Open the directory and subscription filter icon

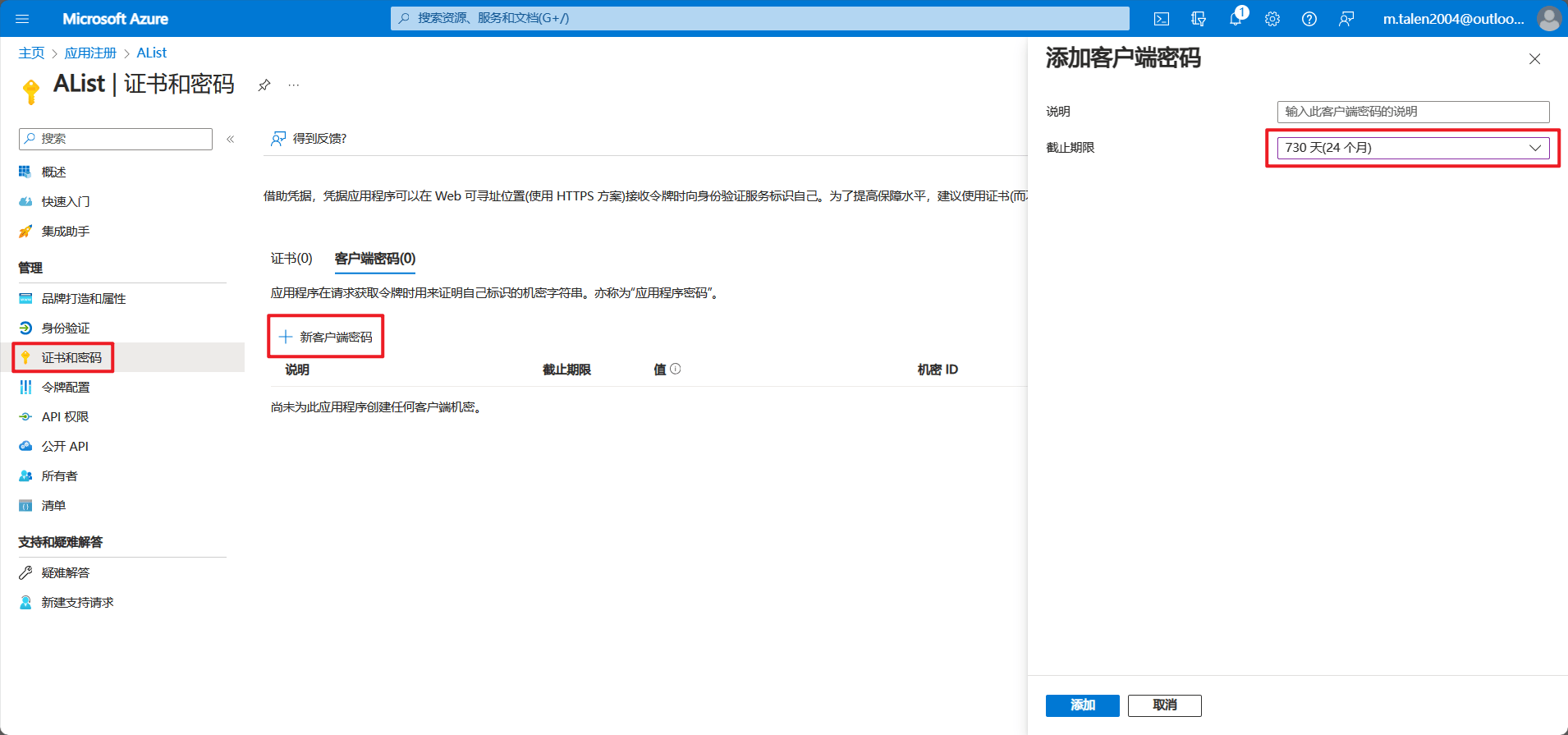(x=1199, y=19)
